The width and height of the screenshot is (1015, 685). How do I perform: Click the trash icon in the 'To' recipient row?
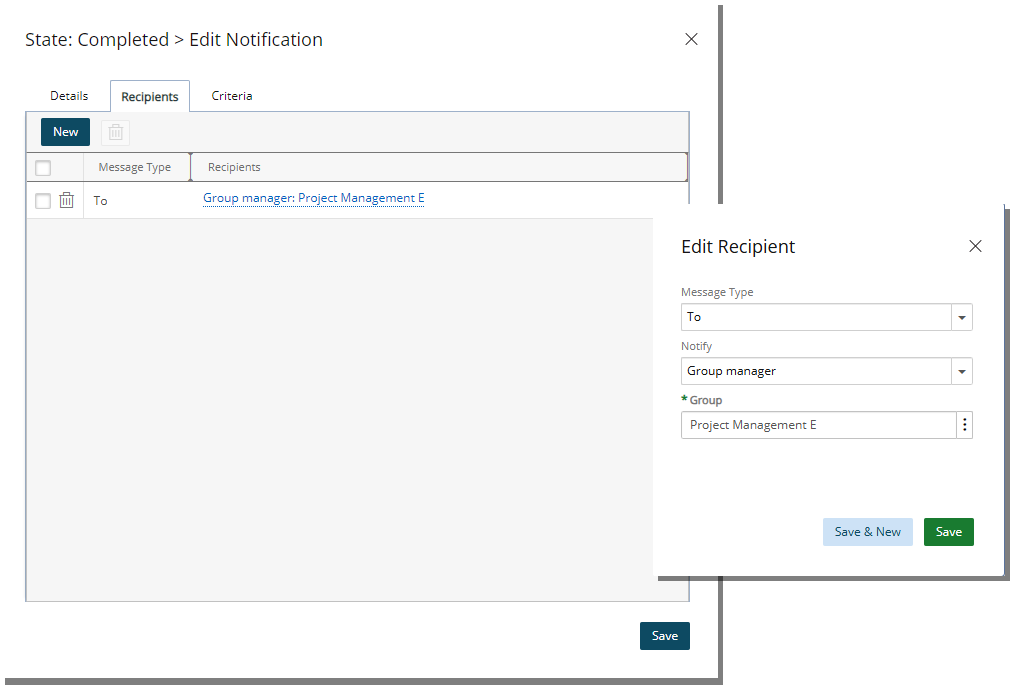(66, 201)
